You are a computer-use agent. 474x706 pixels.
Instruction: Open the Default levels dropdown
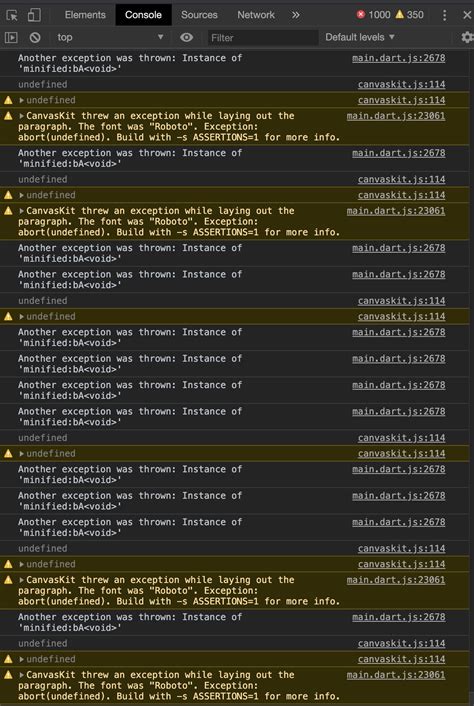pyautogui.click(x=360, y=37)
